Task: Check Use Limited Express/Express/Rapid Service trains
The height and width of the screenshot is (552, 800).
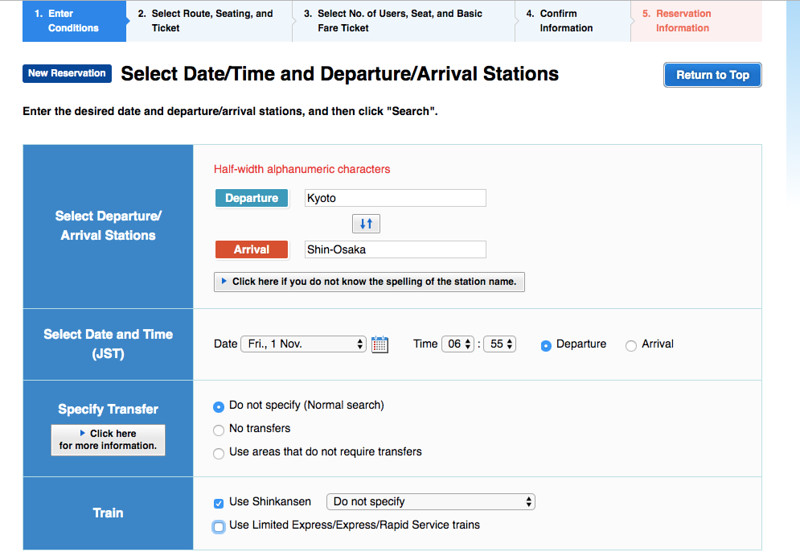Action: click(x=218, y=526)
